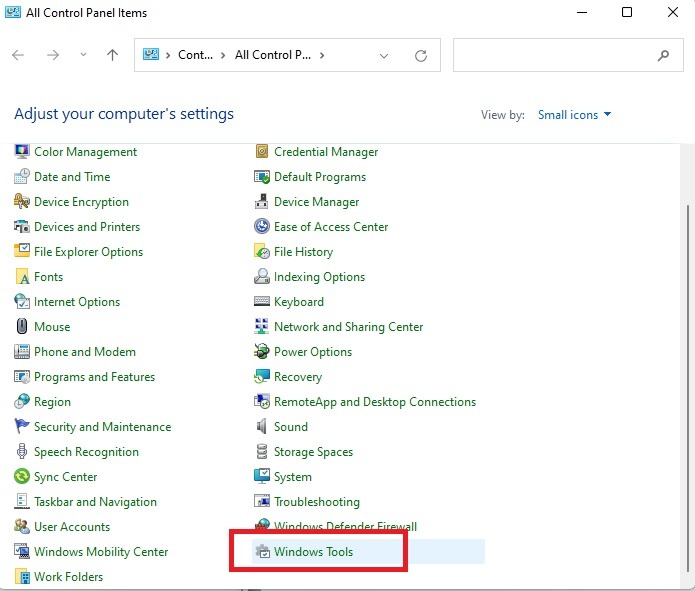Open the Device Manager link
Viewport: 695px width, 591px height.
click(x=316, y=202)
